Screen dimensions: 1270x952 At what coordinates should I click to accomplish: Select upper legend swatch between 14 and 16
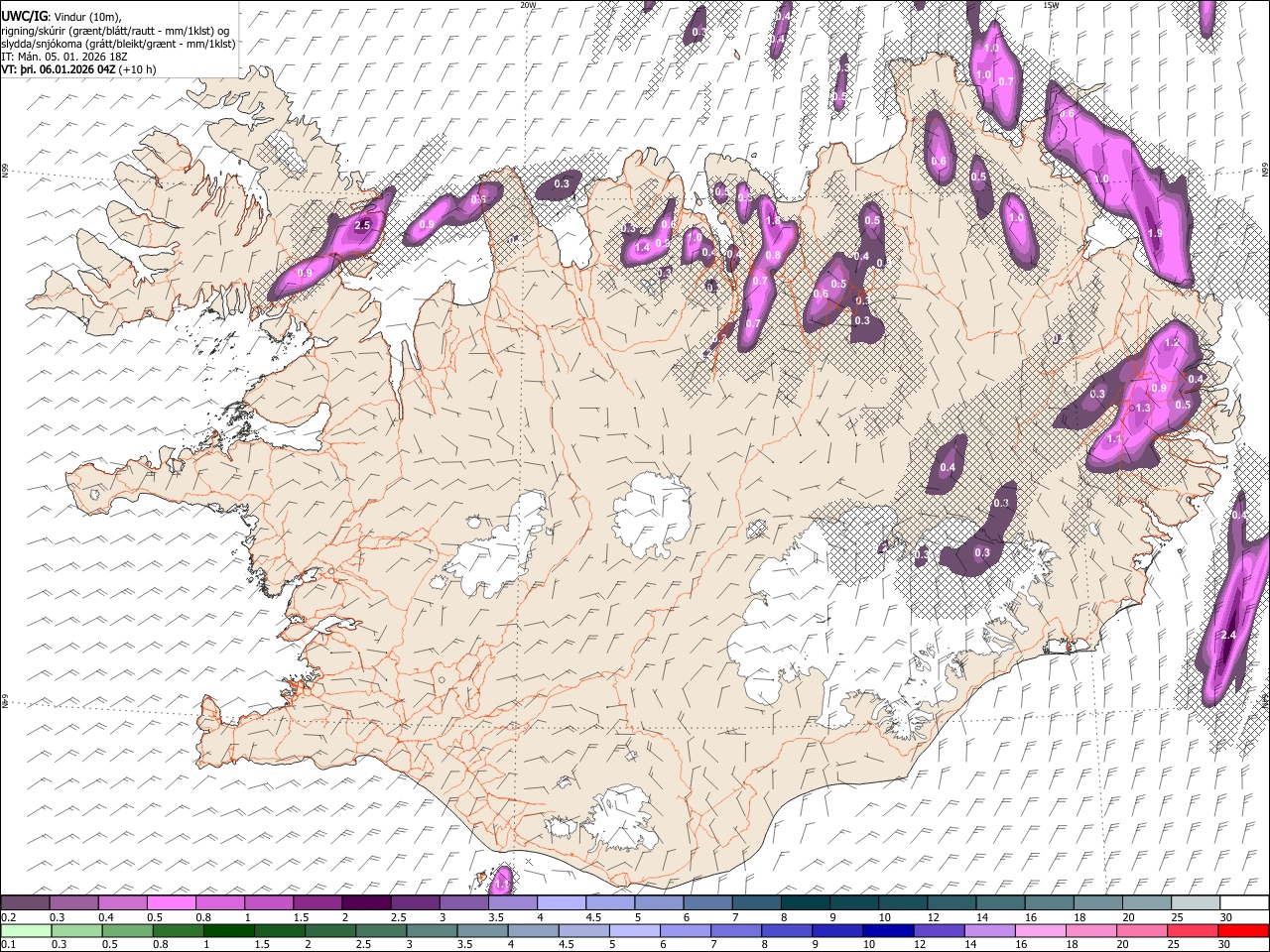(x=1000, y=902)
